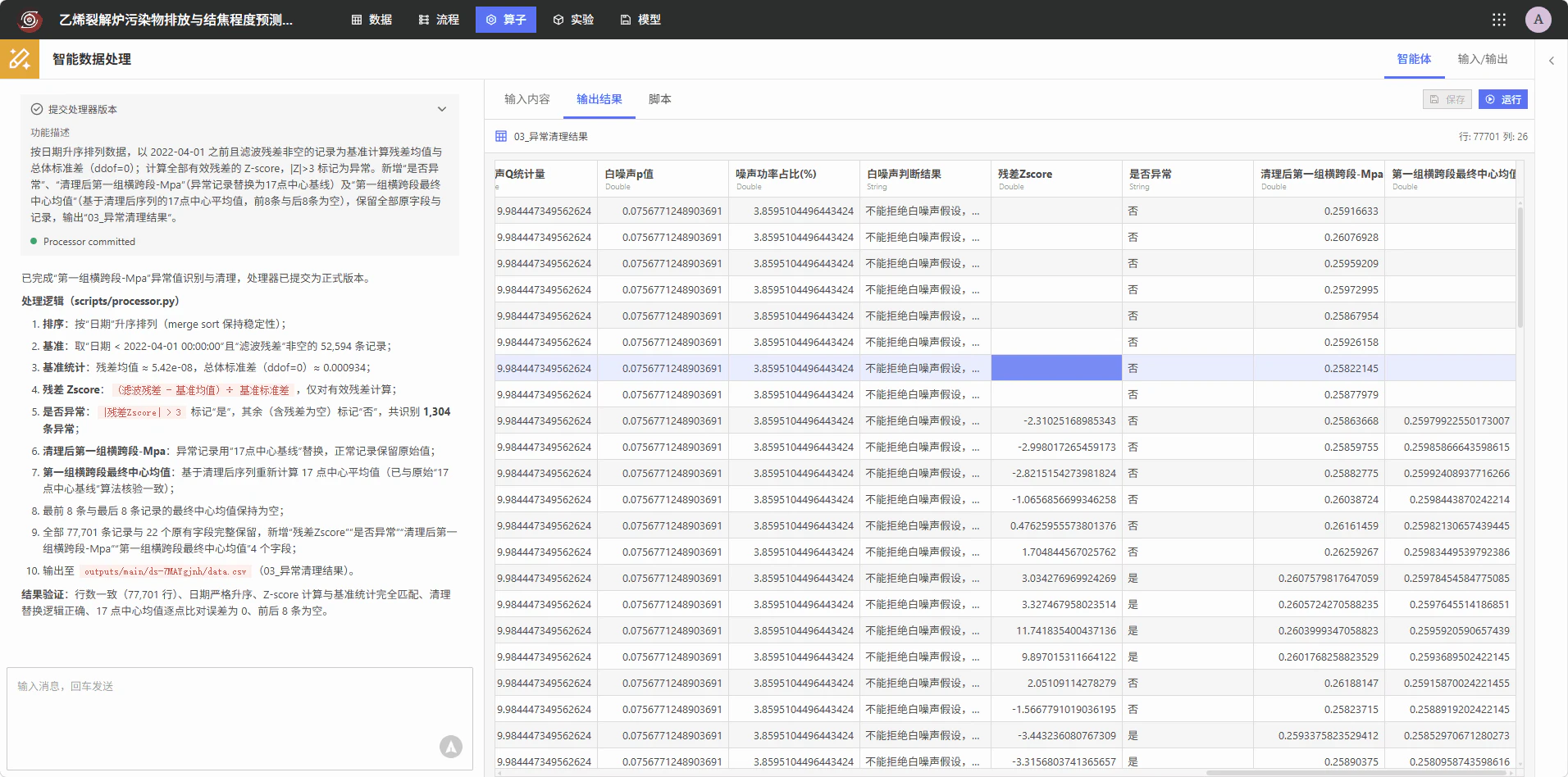Image resolution: width=1568 pixels, height=777 pixels.
Task: Open the 数据 navigation item
Action: (x=371, y=20)
